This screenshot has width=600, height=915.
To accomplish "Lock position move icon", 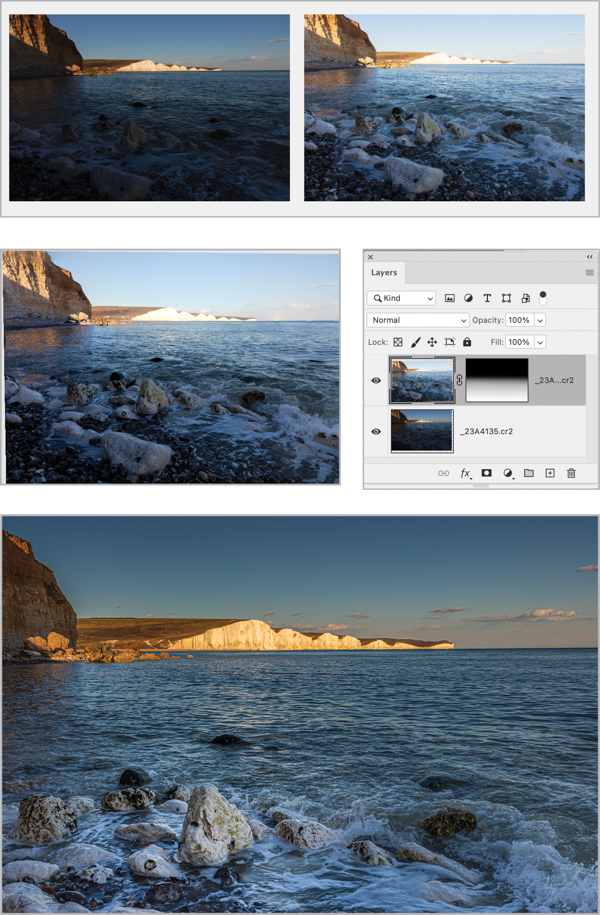I will click(432, 343).
